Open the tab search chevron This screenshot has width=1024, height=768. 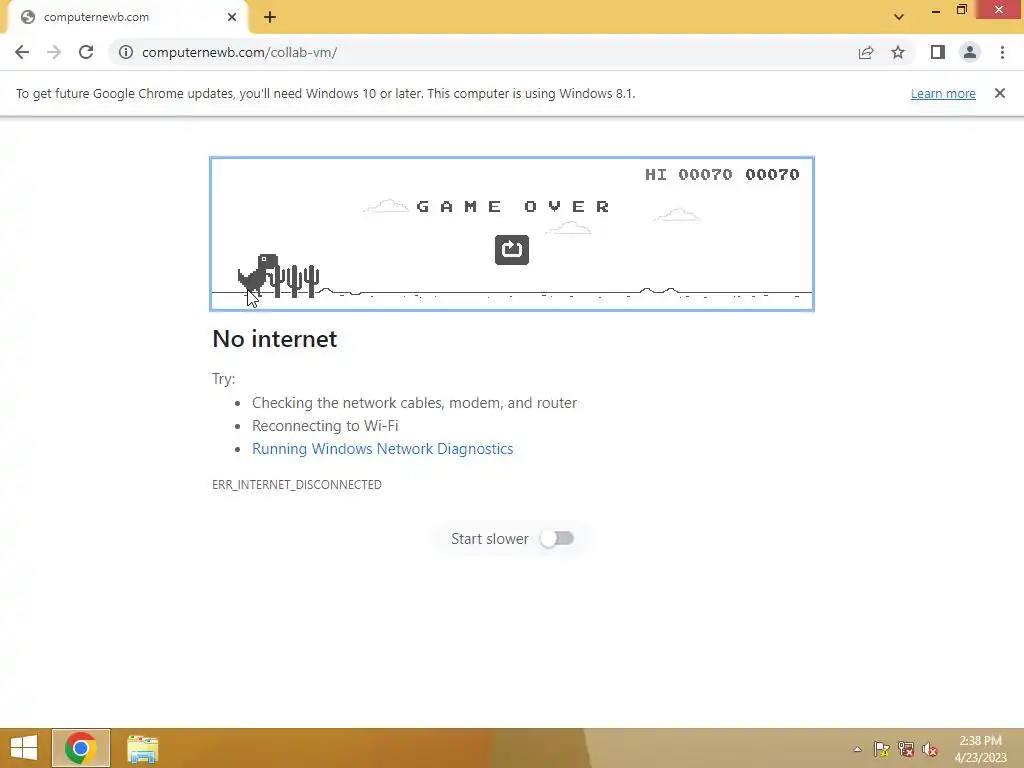(899, 17)
